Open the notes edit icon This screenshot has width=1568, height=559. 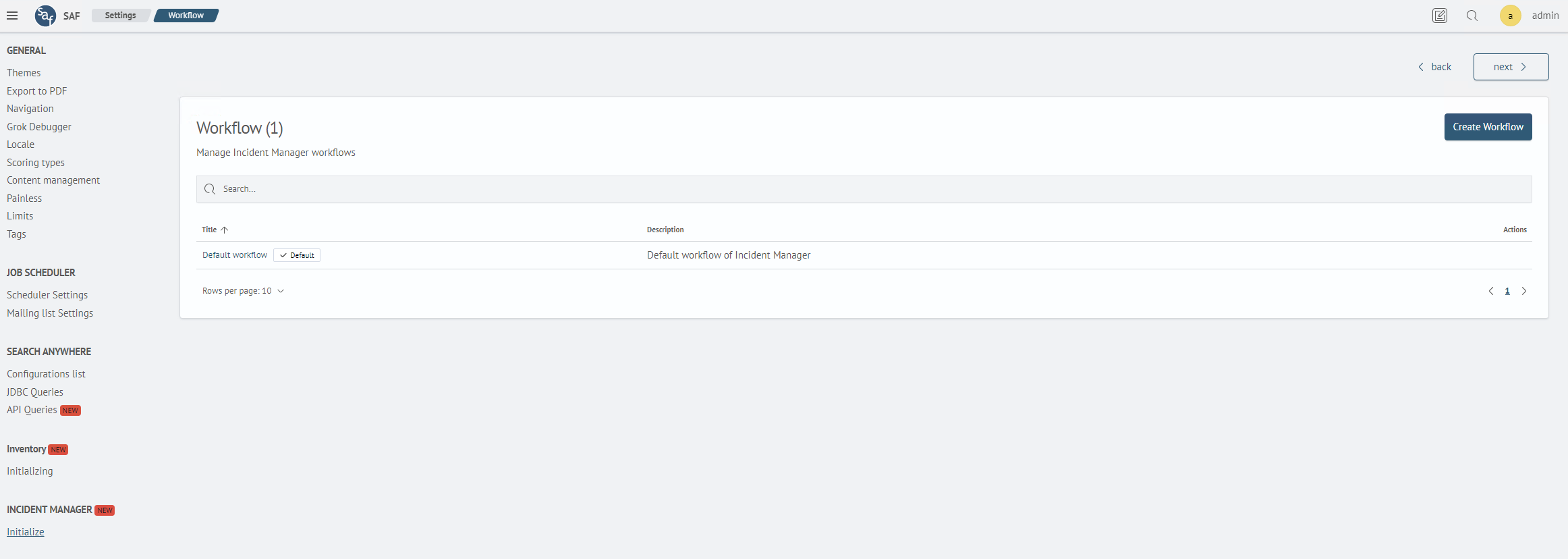(1440, 16)
